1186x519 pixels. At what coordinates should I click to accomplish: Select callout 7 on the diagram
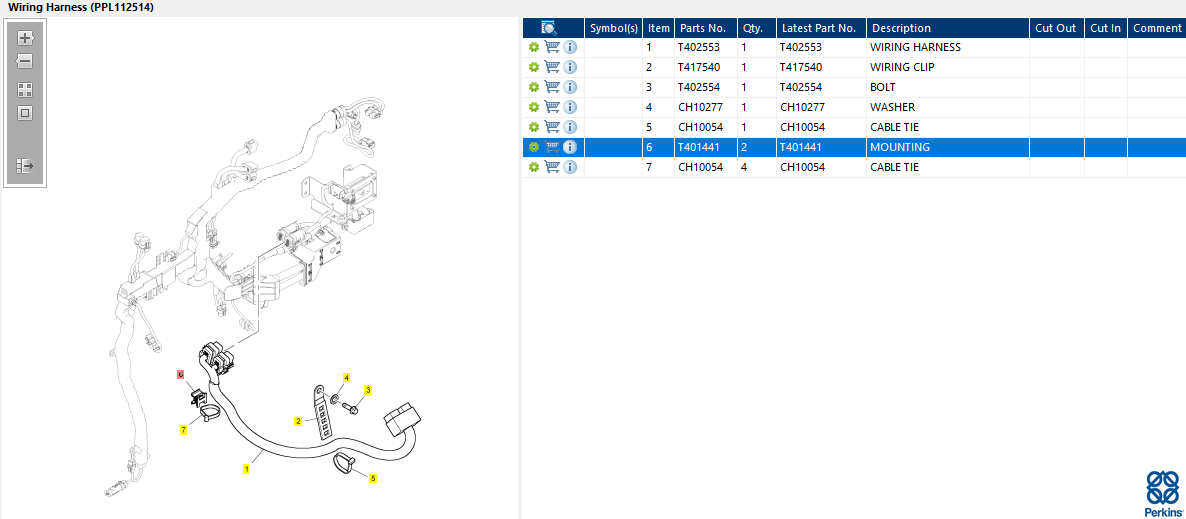coord(183,430)
